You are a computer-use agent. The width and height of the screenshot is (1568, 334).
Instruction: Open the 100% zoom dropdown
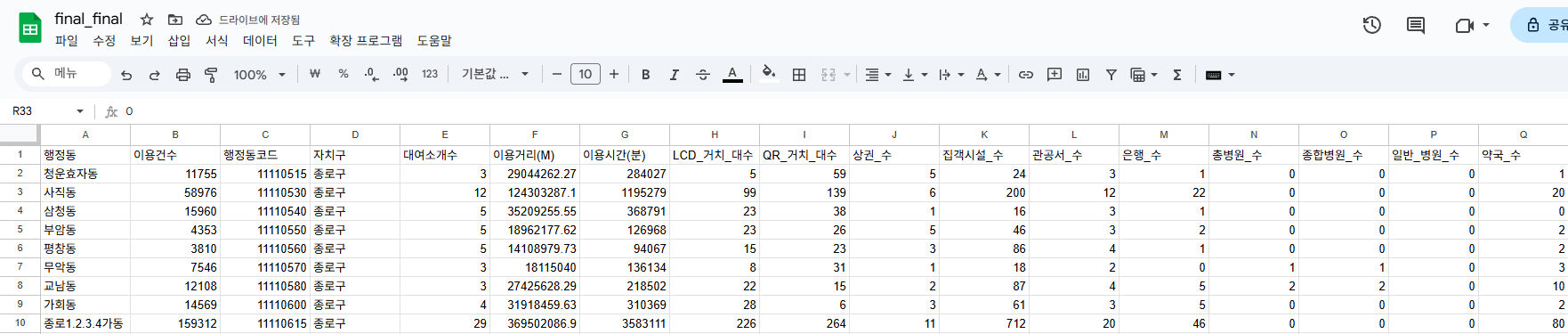[259, 75]
